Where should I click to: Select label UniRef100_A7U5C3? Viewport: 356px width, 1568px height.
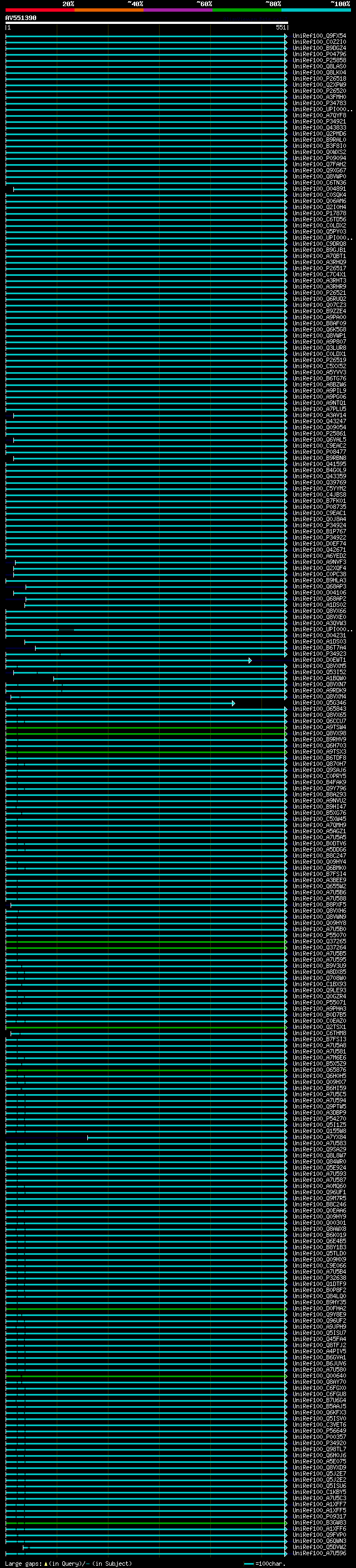coord(319,1498)
